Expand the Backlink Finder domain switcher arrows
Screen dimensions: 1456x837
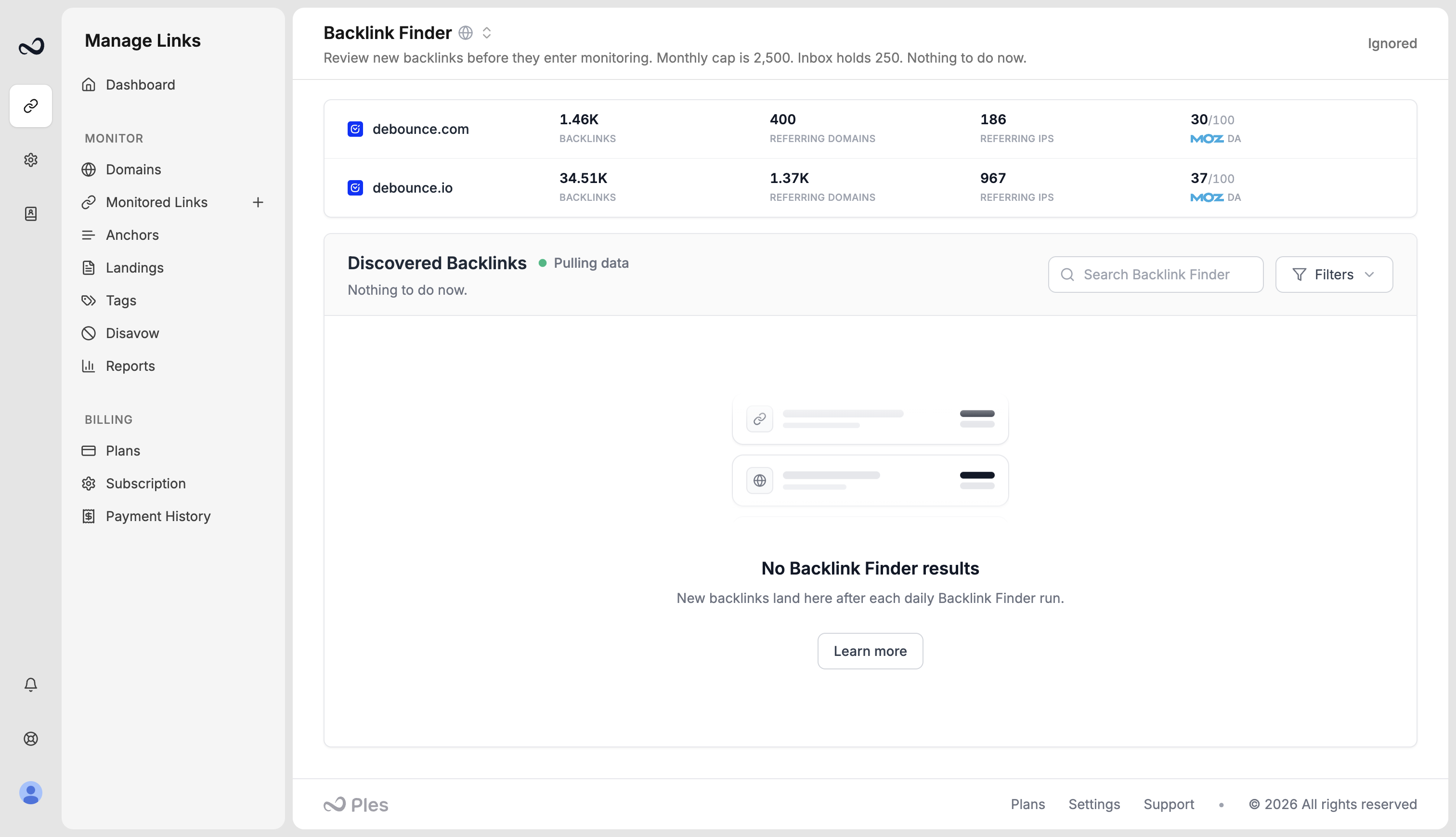(x=487, y=33)
